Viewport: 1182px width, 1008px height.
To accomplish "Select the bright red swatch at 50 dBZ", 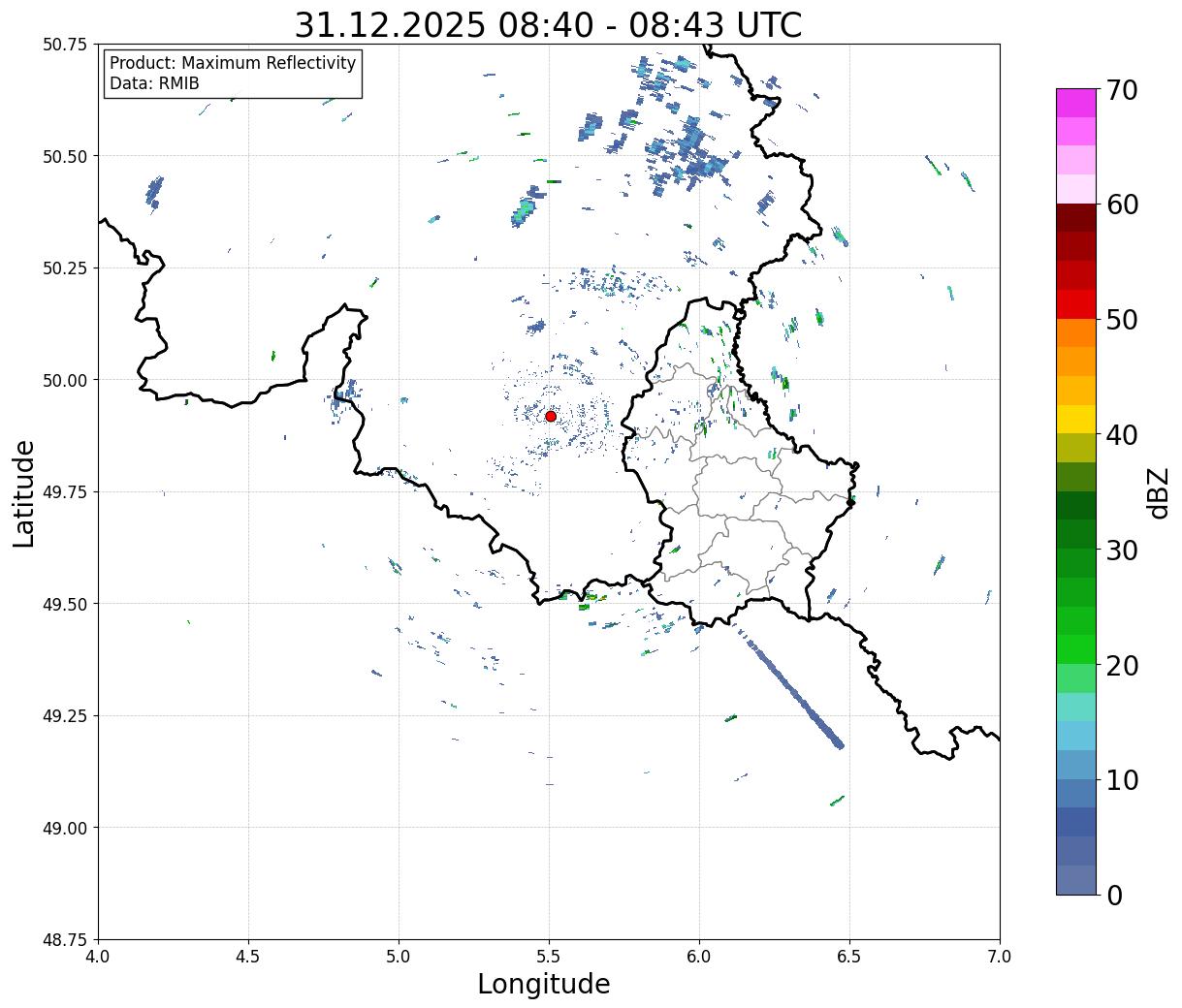I will click(x=1076, y=304).
